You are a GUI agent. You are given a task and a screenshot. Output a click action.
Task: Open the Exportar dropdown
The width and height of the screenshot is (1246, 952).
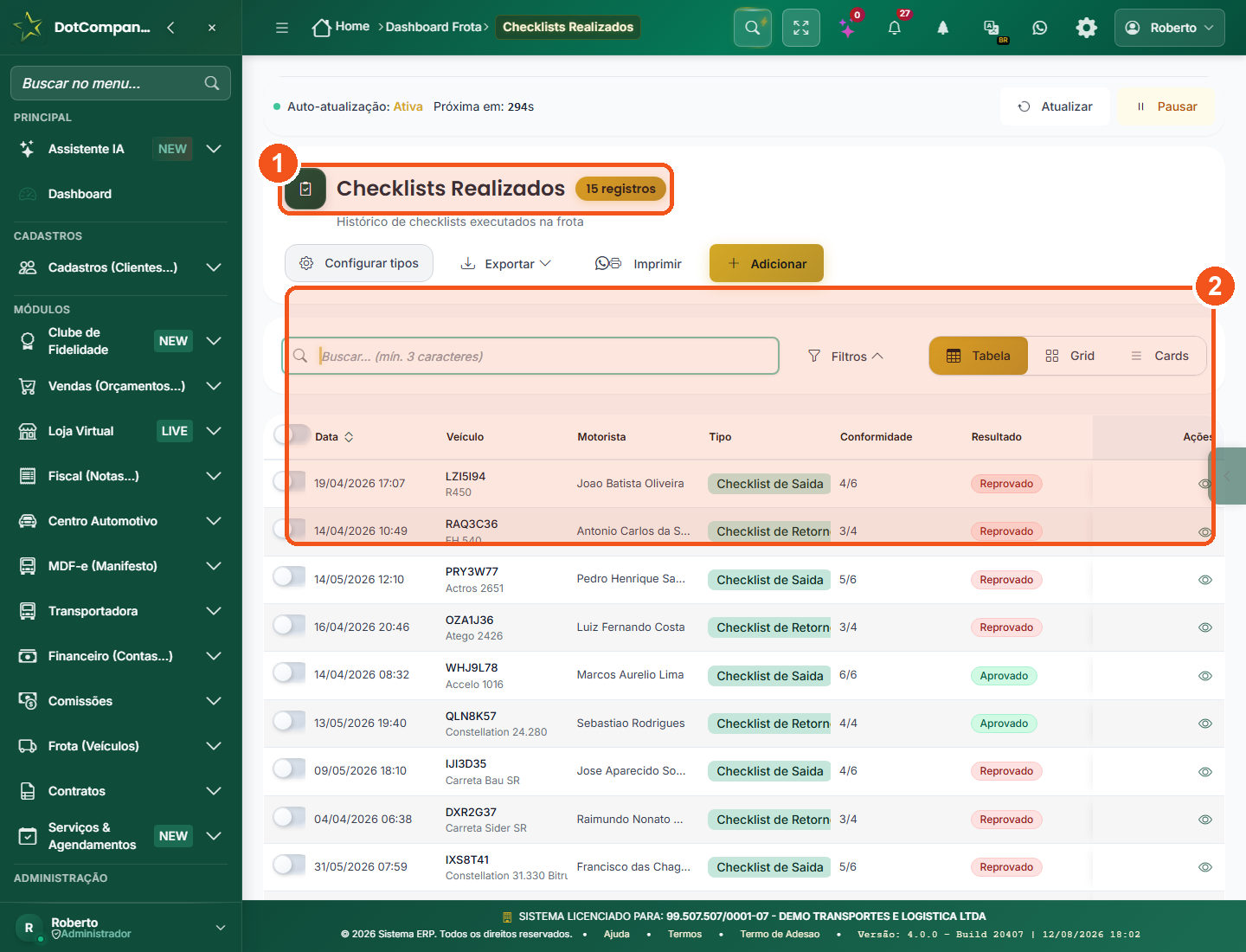point(506,263)
